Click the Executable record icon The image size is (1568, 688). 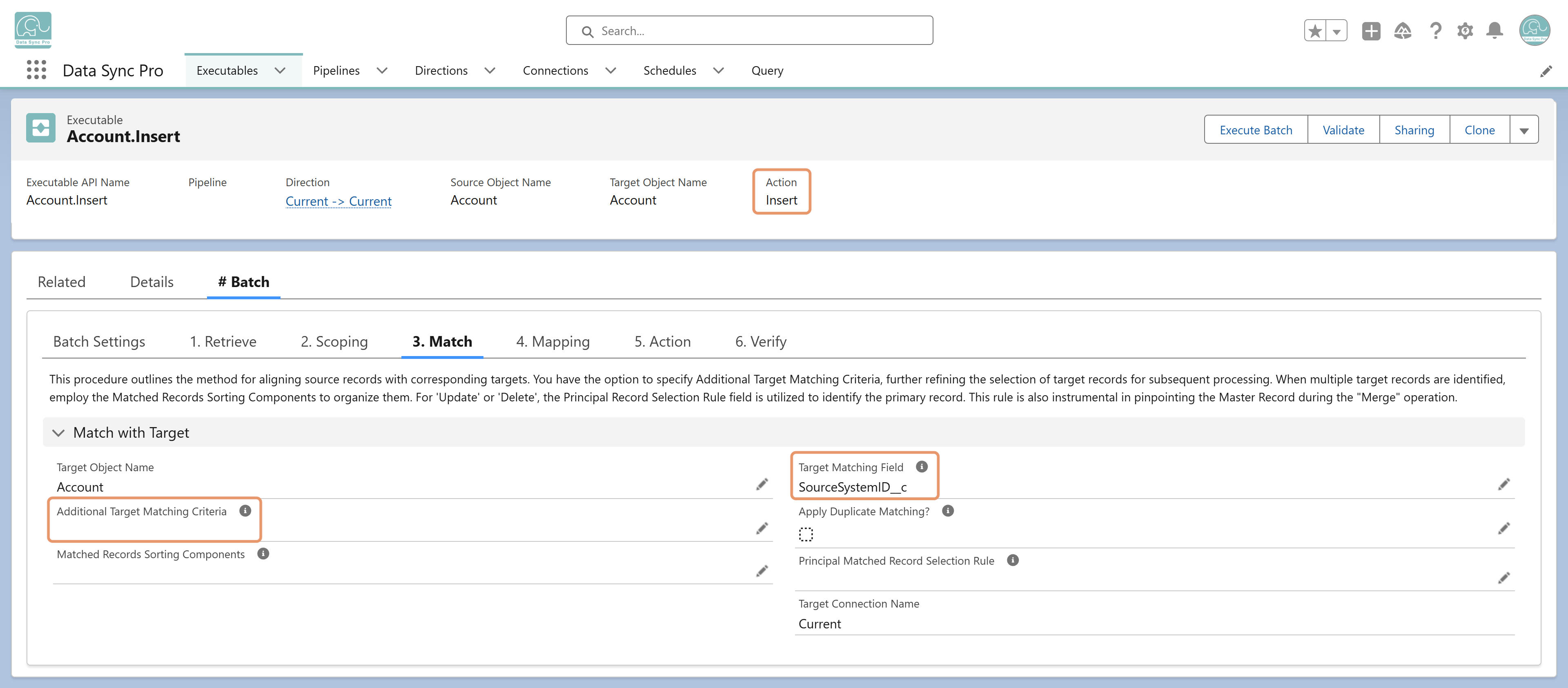pyautogui.click(x=41, y=128)
